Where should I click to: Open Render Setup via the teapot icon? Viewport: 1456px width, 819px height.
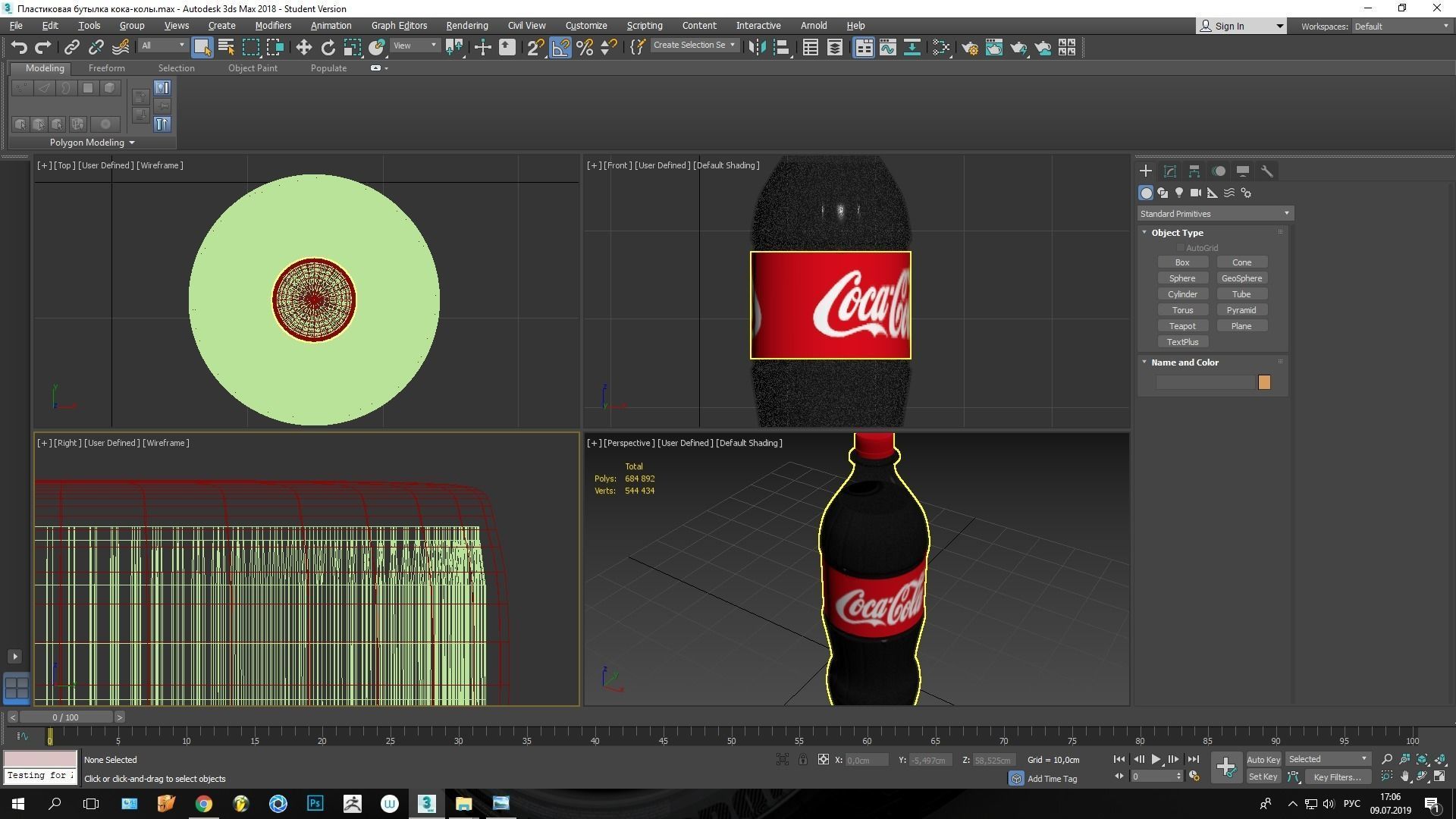click(x=970, y=47)
